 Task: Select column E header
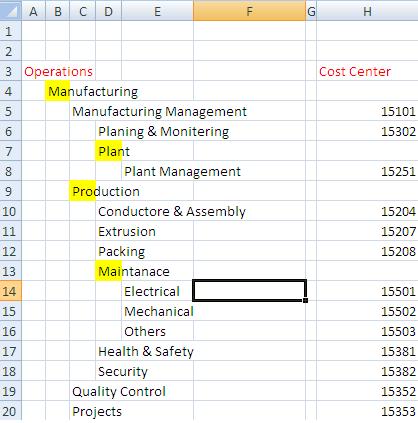pyautogui.click(x=157, y=11)
